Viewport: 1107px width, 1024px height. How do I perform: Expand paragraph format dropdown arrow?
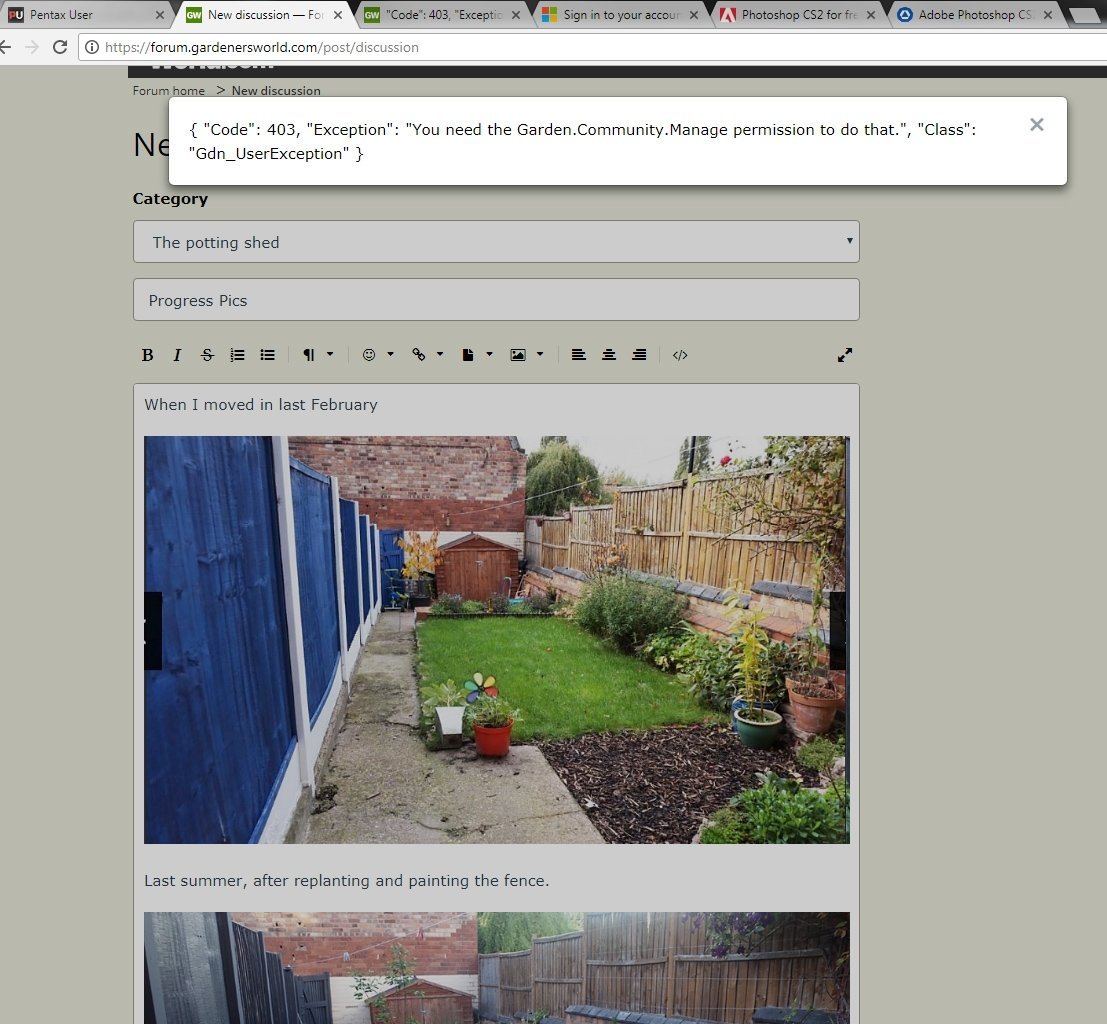pos(330,355)
